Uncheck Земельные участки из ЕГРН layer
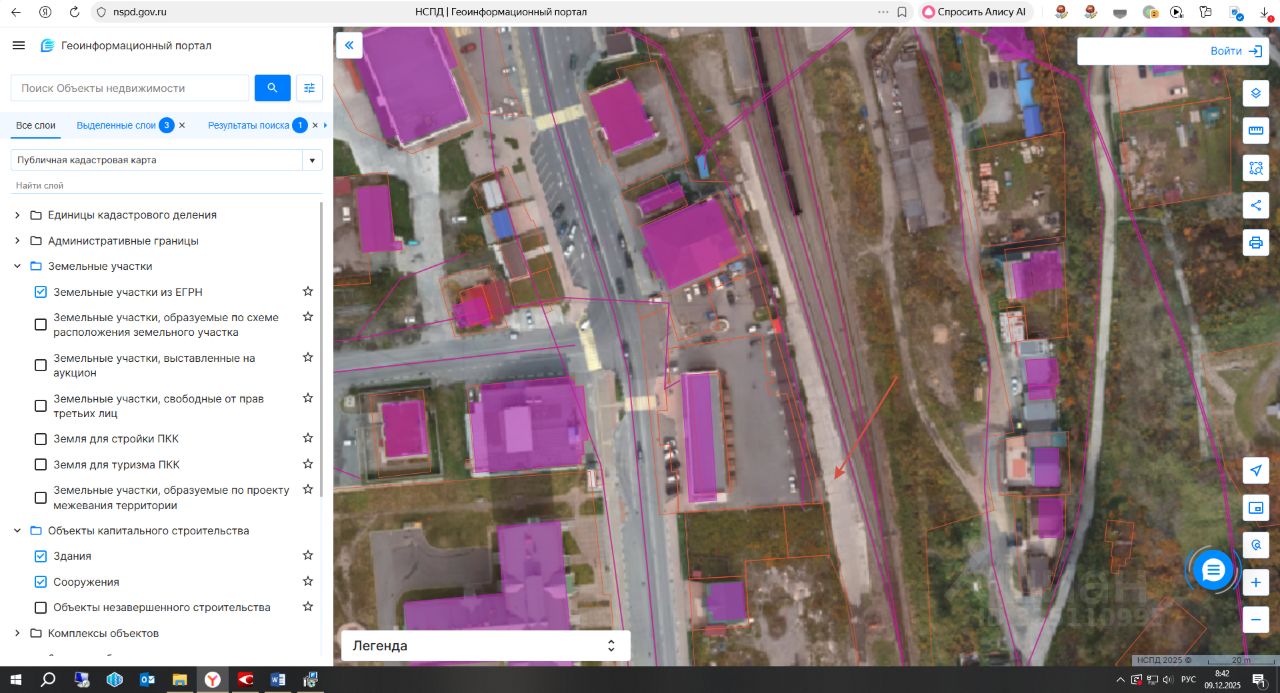 coord(41,292)
